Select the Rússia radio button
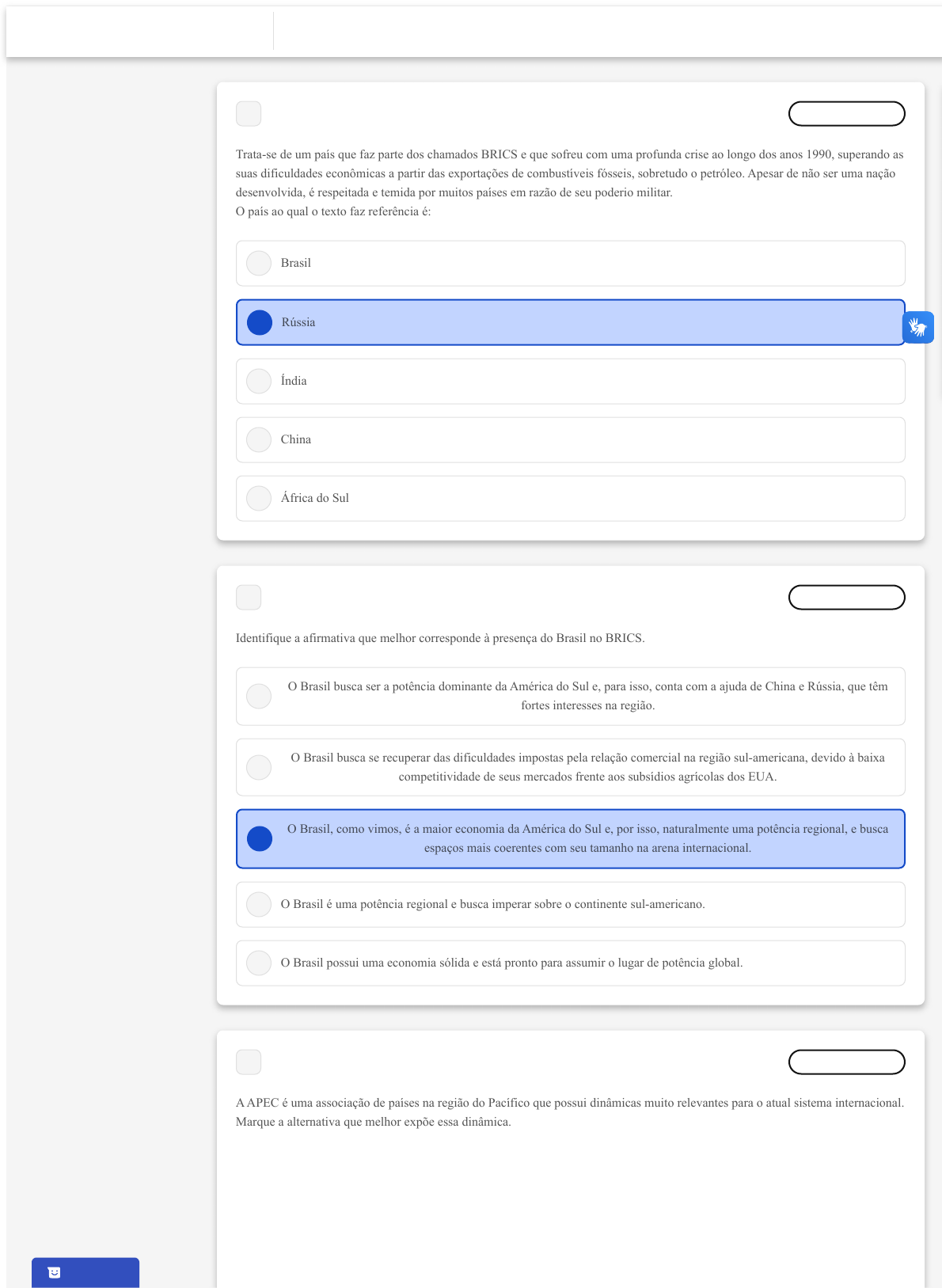Screen dimensions: 942x1288 point(260,322)
